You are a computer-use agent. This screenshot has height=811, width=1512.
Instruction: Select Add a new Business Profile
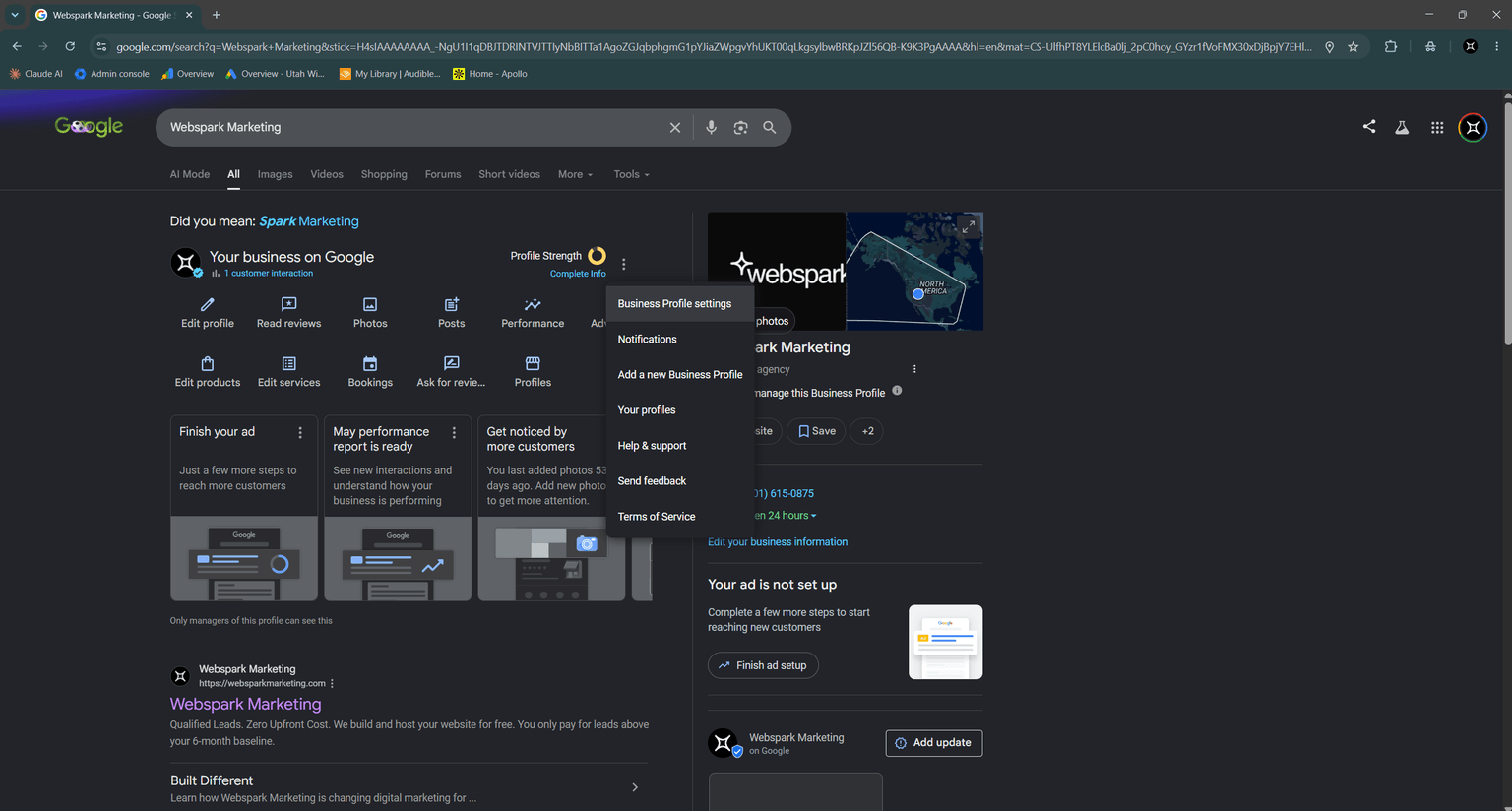coord(680,374)
